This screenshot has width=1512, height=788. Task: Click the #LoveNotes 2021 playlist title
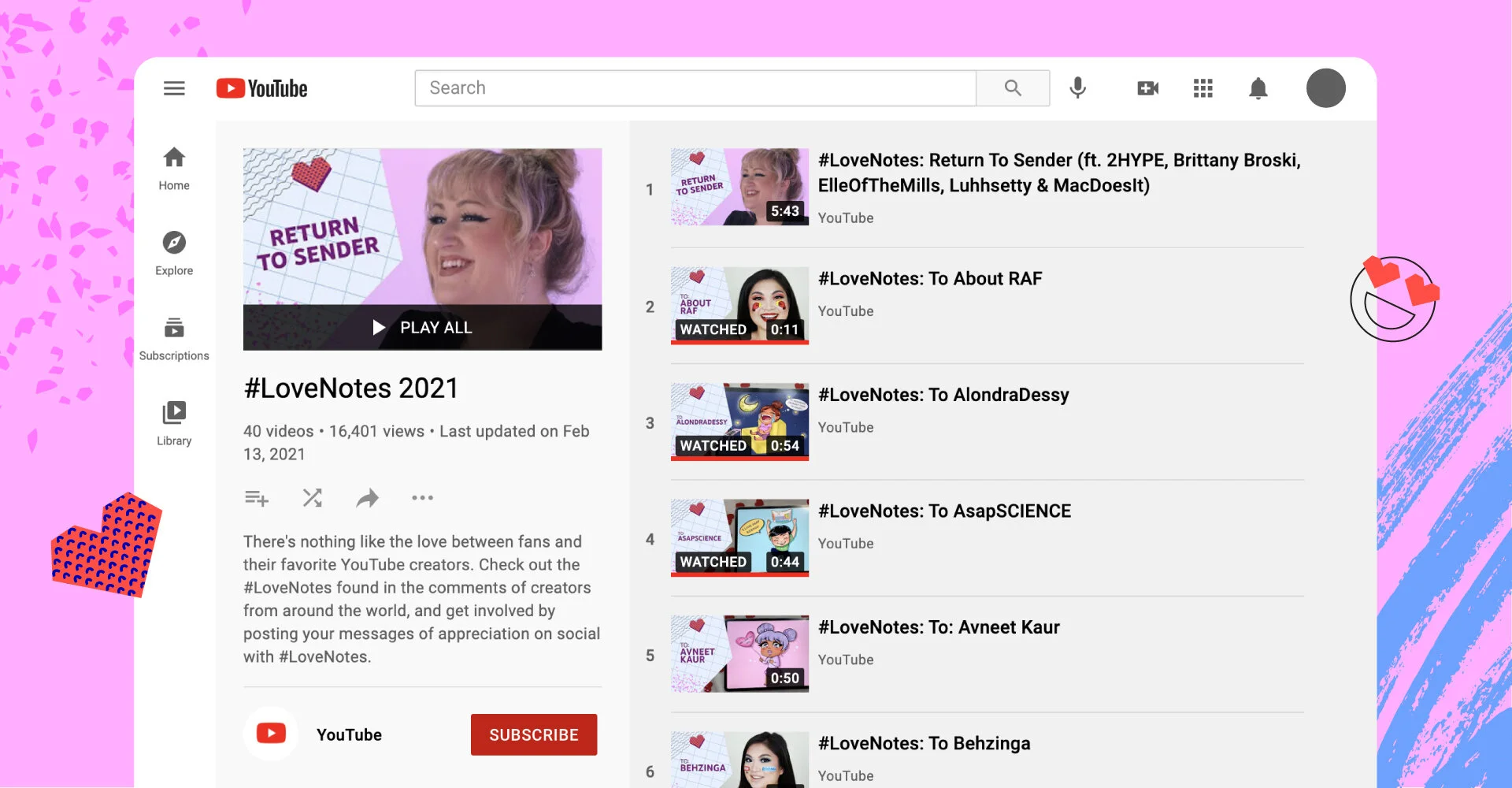coord(351,388)
